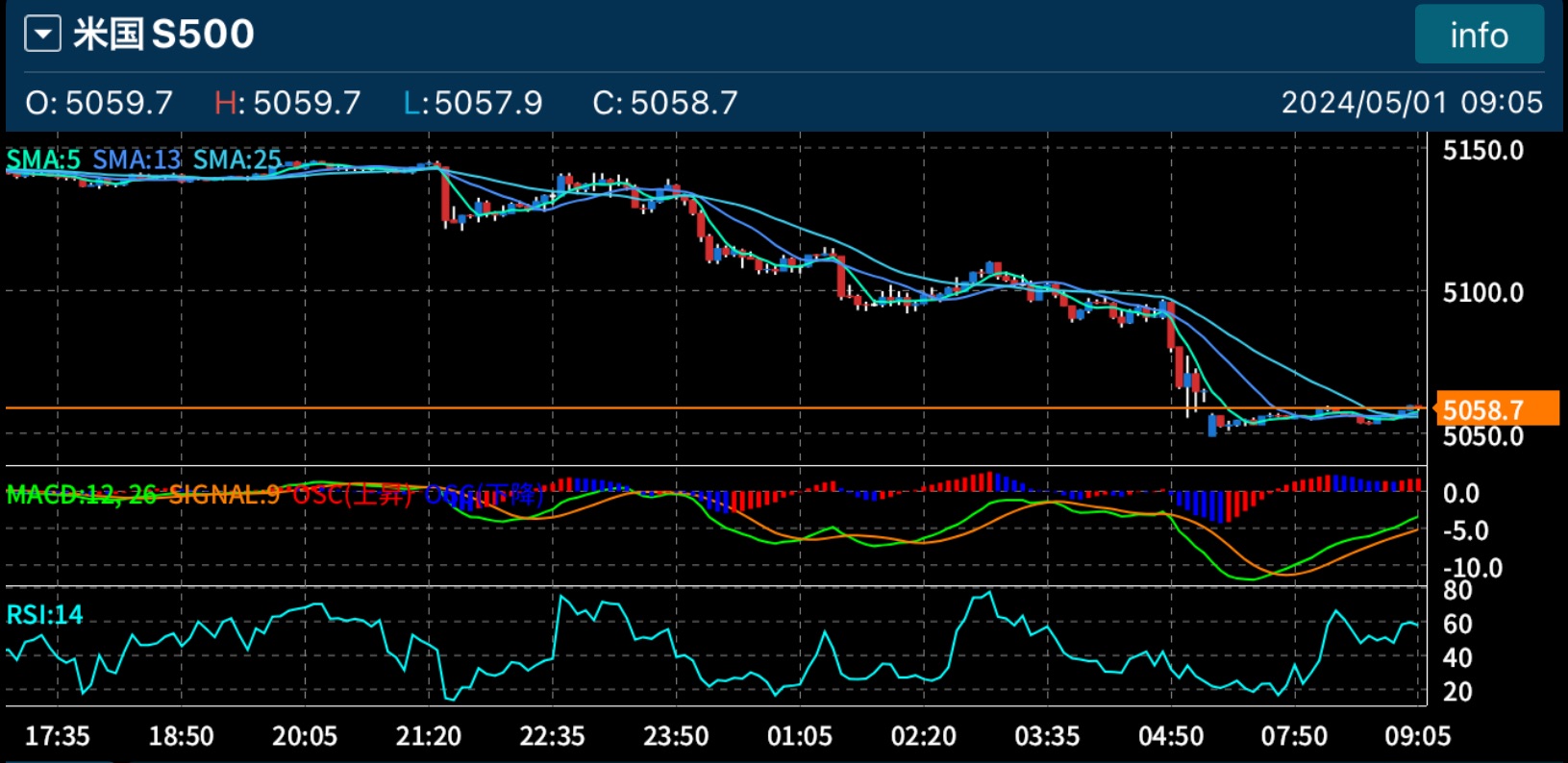Click the 21:20 time axis label
Screen dimensions: 1568x763
428,737
